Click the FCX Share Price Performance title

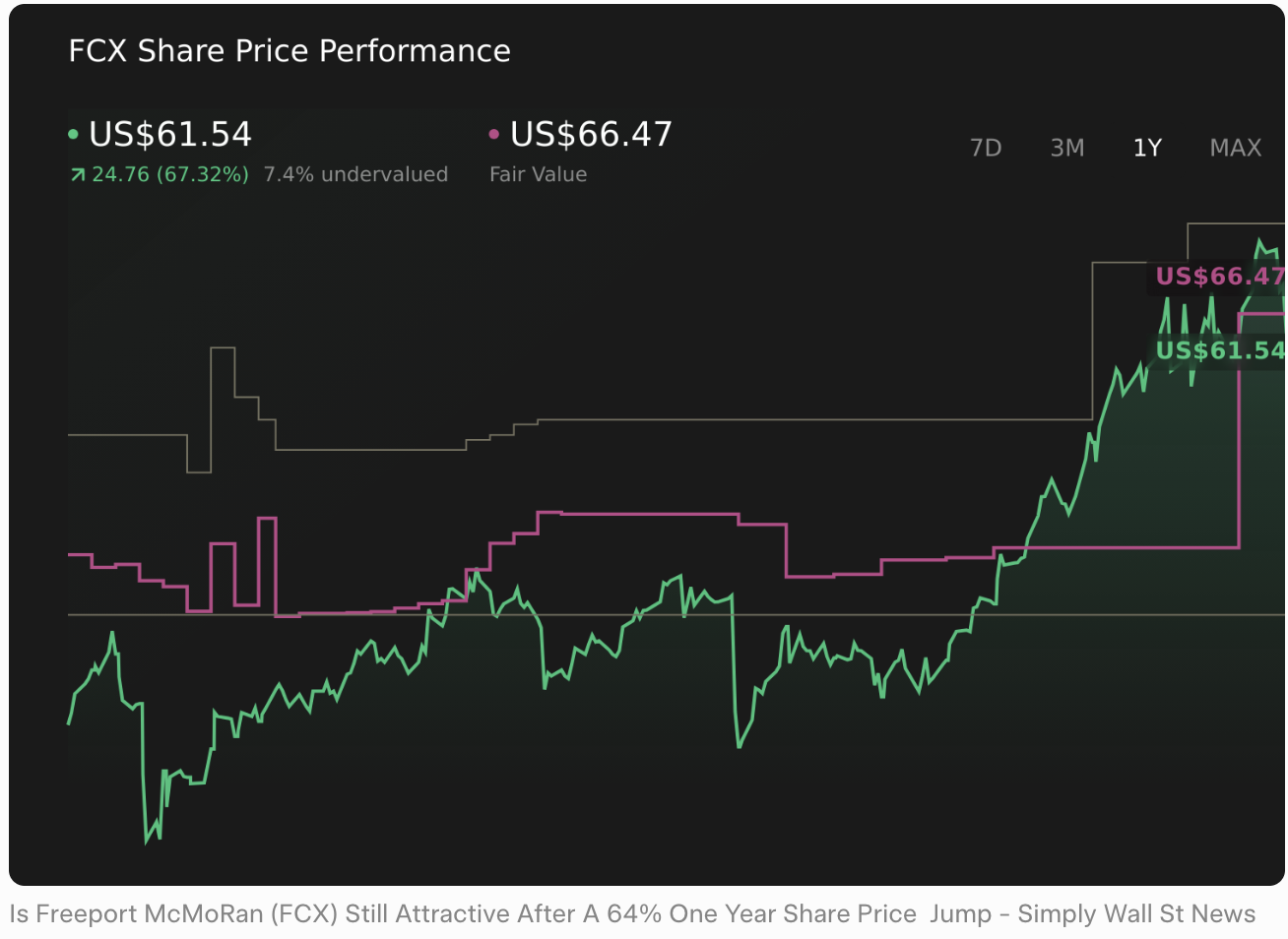coord(290,51)
